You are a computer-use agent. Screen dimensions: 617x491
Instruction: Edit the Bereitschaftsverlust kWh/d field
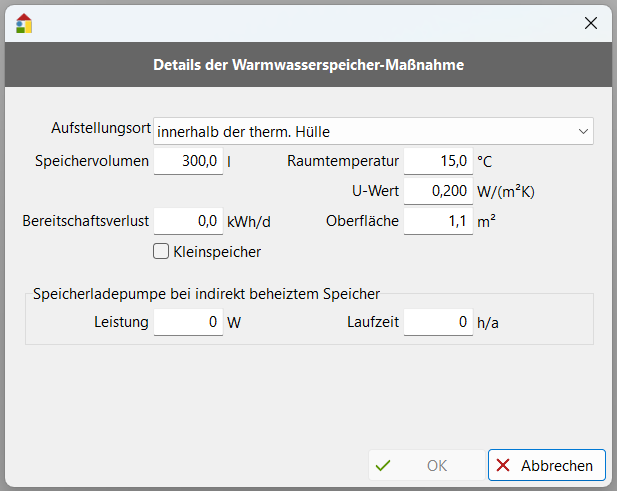coord(188,221)
